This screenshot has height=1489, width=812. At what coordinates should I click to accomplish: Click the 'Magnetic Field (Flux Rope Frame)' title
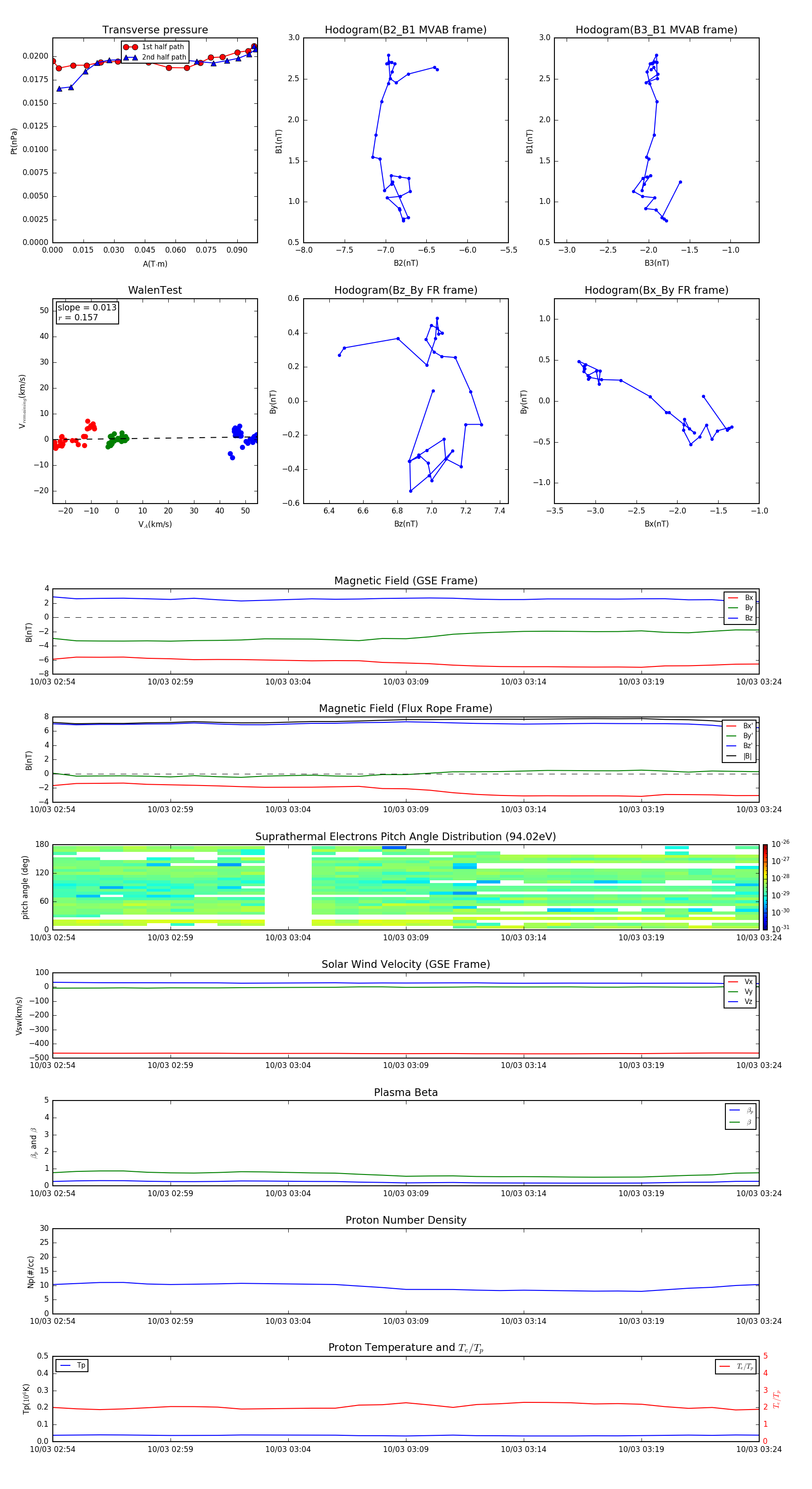[x=406, y=709]
